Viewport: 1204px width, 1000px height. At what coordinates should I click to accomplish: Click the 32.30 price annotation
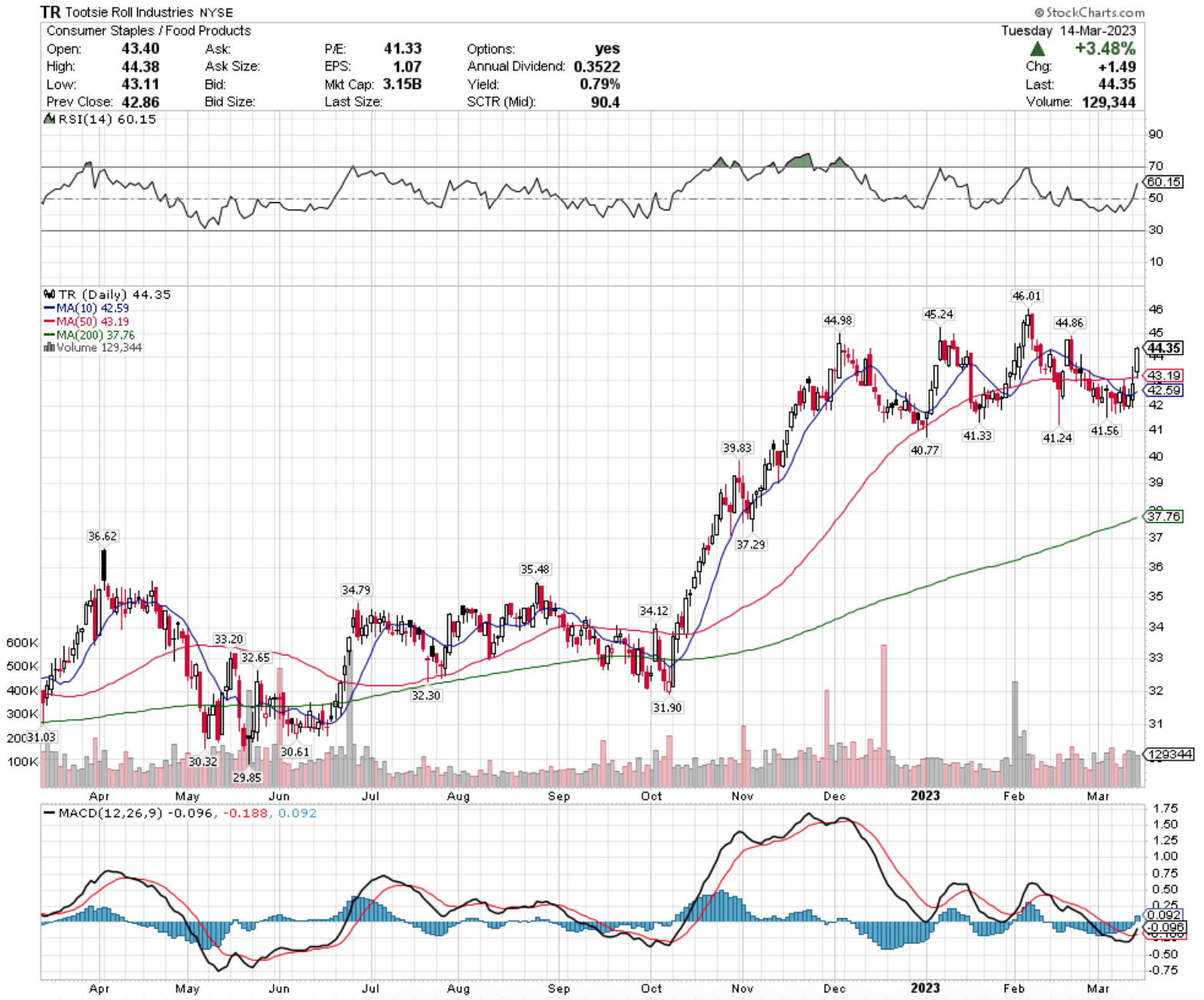point(426,696)
